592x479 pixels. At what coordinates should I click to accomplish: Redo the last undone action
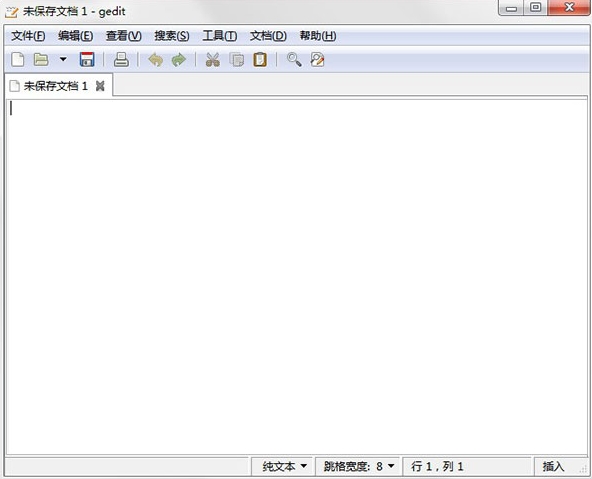pyautogui.click(x=179, y=60)
